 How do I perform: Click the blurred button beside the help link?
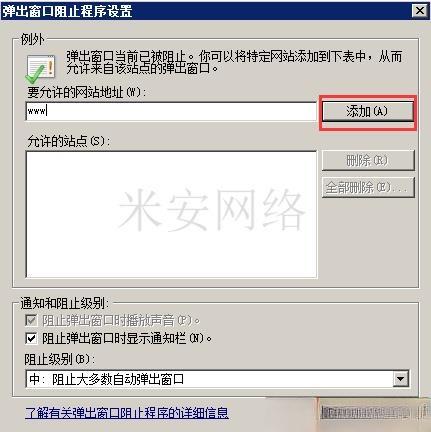[x=370, y=413]
